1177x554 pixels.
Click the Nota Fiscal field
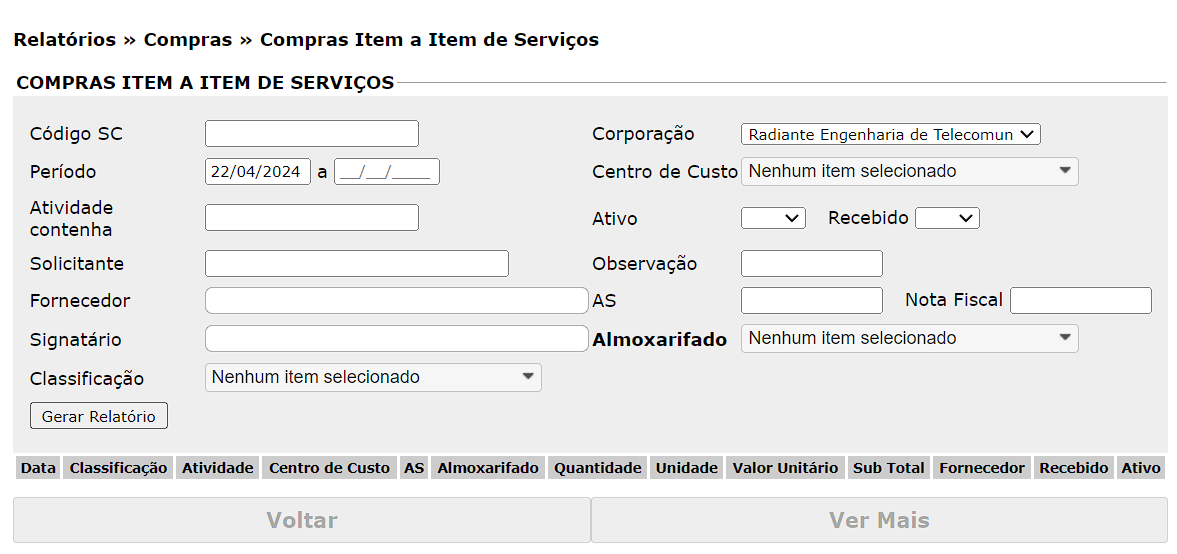pyautogui.click(x=1080, y=300)
